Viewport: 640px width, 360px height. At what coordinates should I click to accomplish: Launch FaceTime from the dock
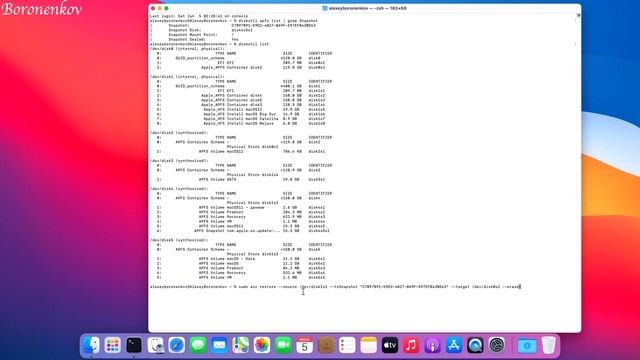click(283, 345)
